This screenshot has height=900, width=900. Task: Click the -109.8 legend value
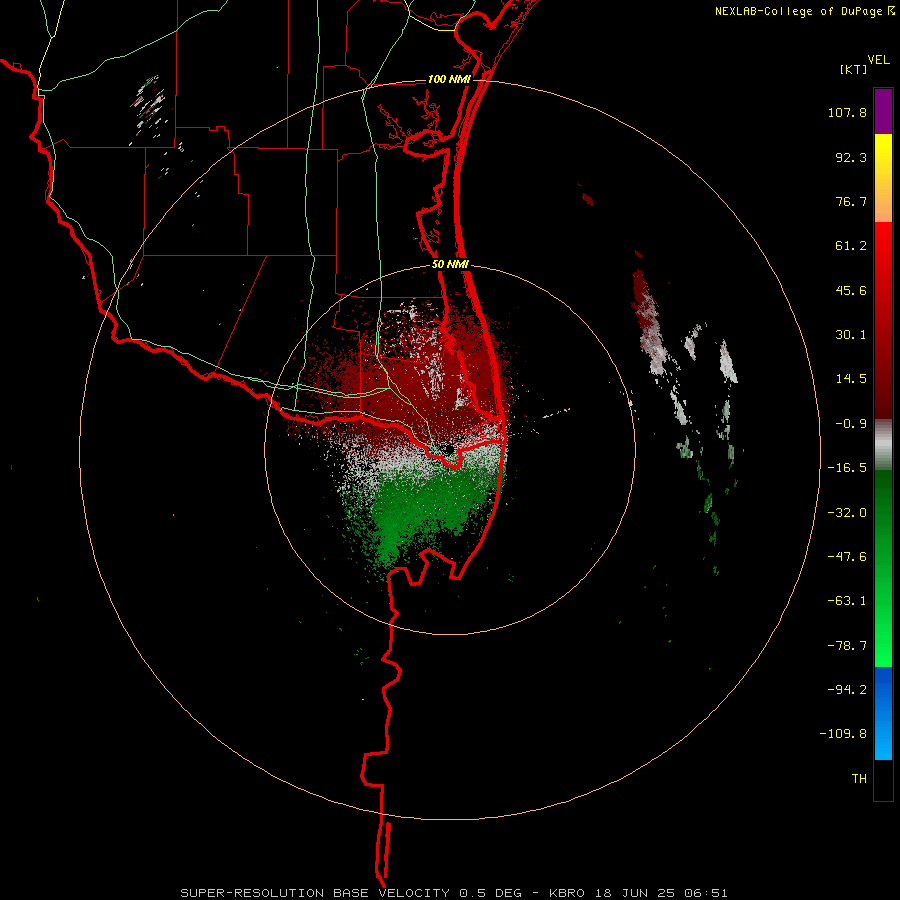[x=843, y=734]
